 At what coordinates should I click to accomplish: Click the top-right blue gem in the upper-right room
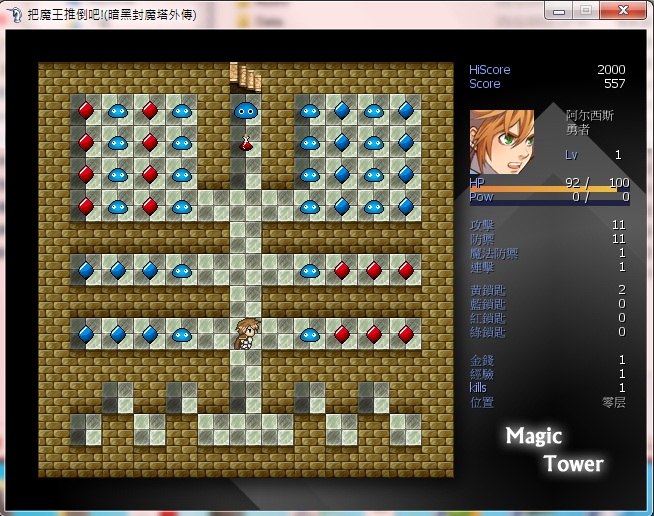(406, 111)
